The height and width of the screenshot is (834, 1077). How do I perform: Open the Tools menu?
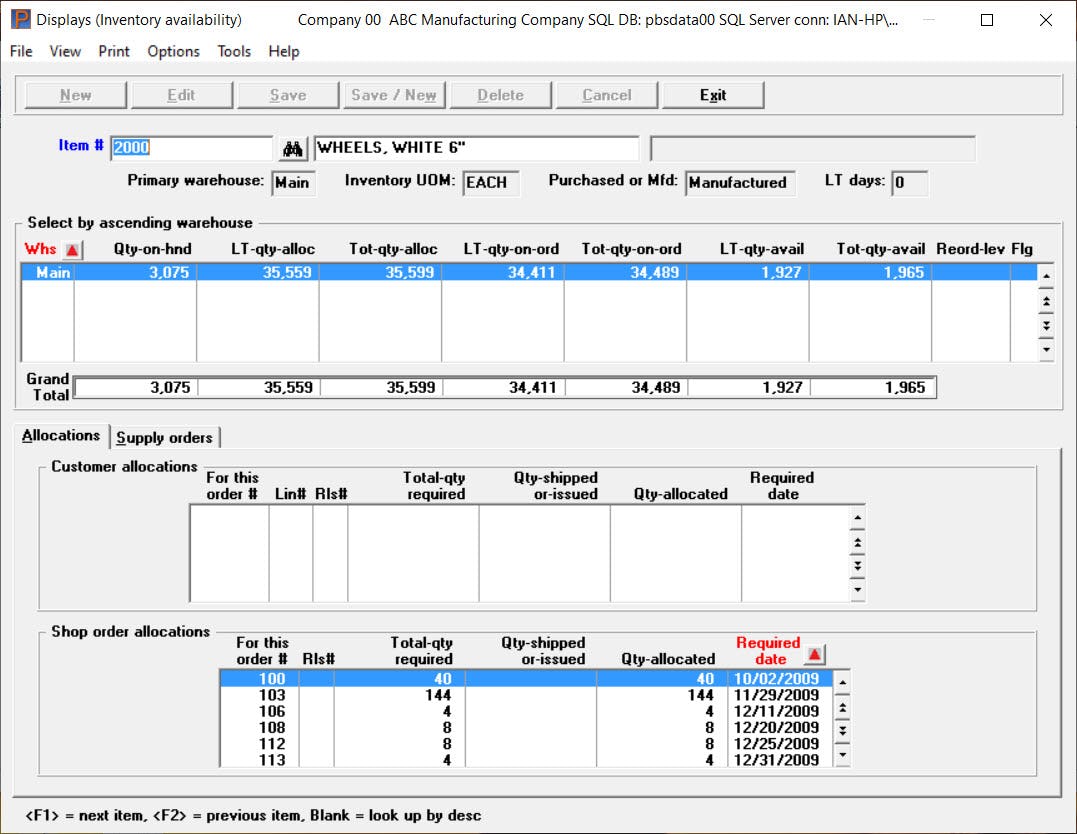point(234,51)
